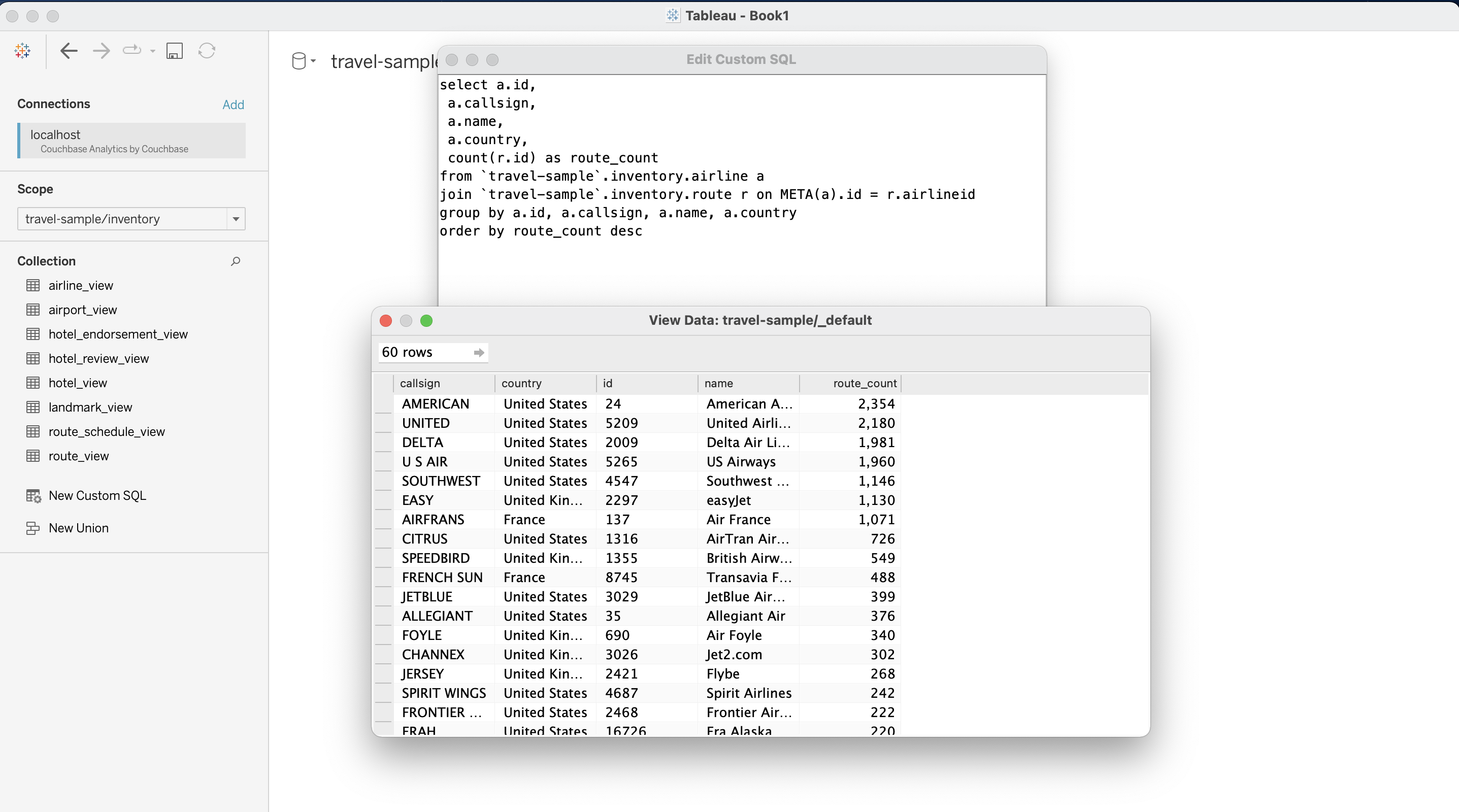Go back with the left arrow toolbar icon
The image size is (1459, 812).
pos(69,51)
